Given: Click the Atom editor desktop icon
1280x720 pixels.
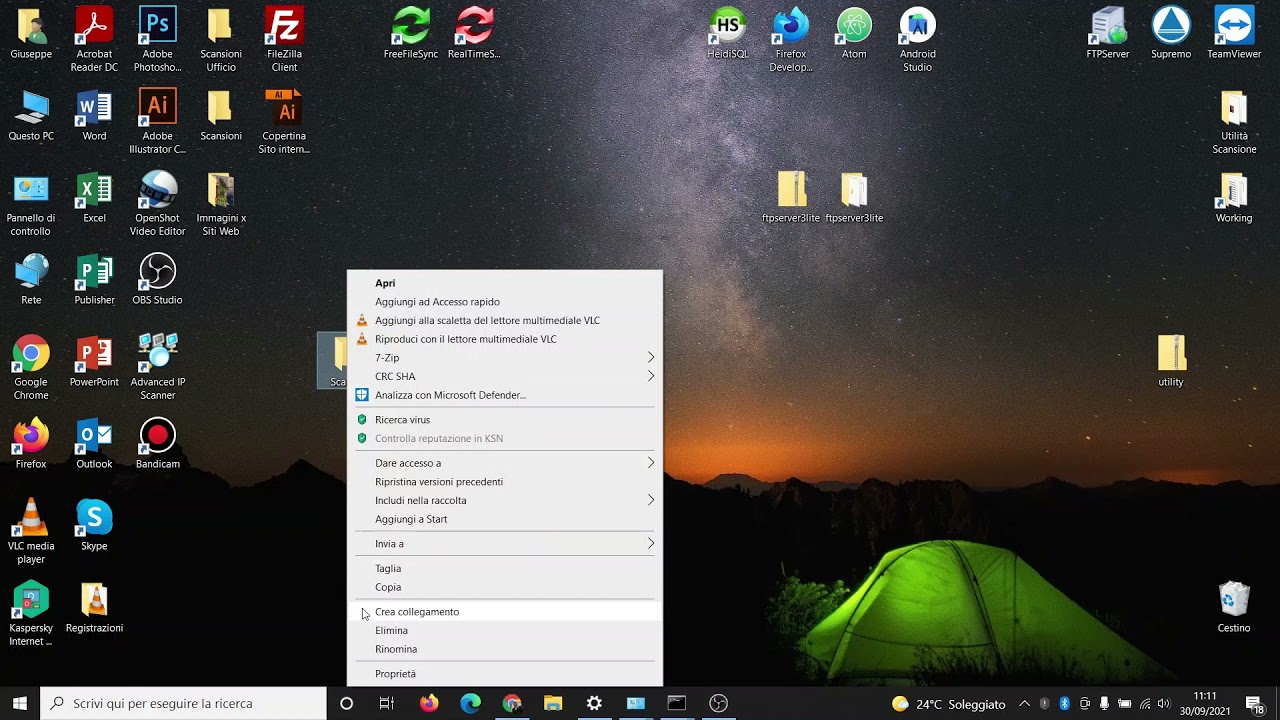Looking at the screenshot, I should click(854, 33).
